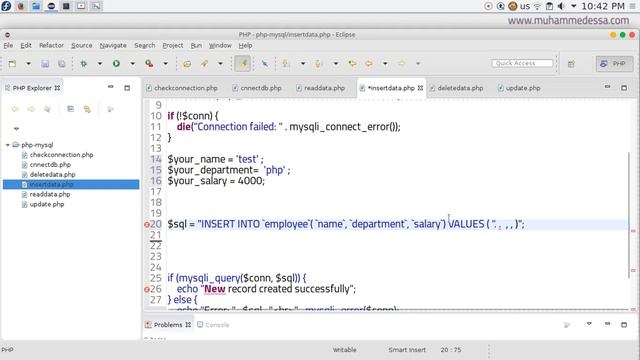Open the Next Annotation dropdown arrow

(x=303, y=64)
